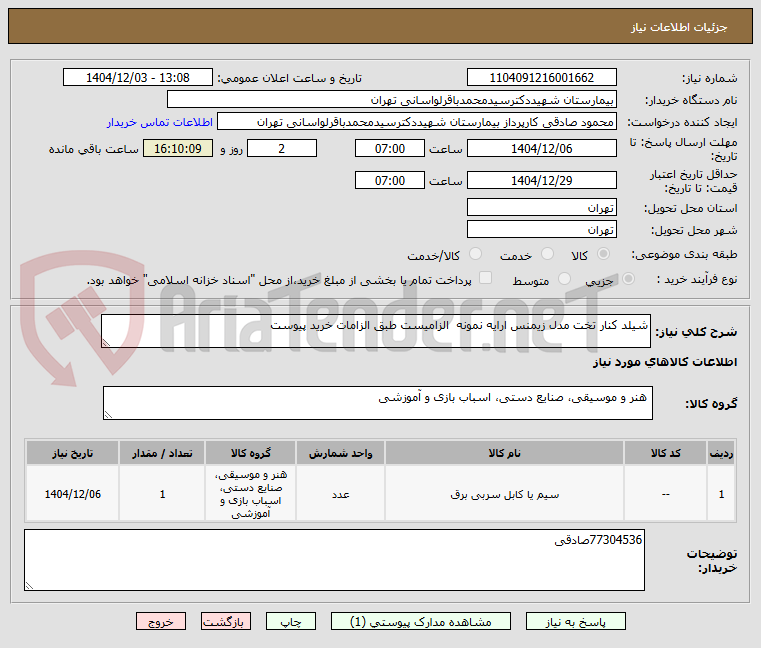This screenshot has height=648, width=761.
Task: Select the متوسط purchase type radio
Action: (x=564, y=279)
